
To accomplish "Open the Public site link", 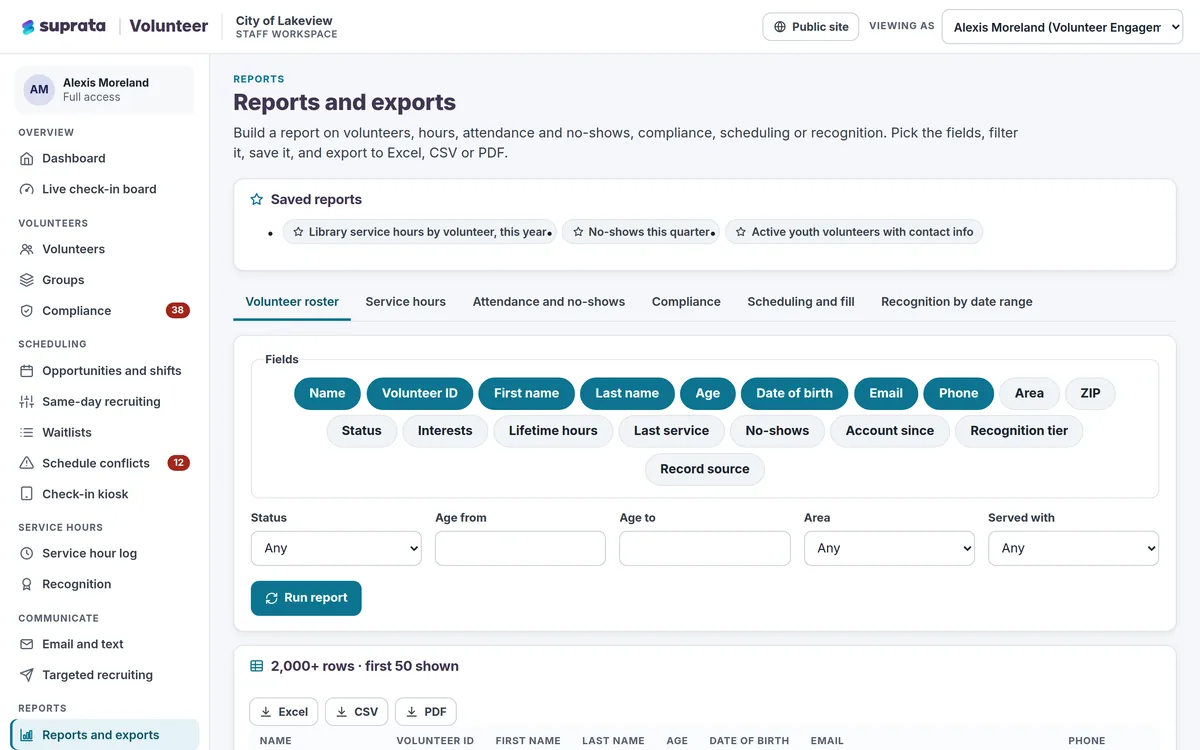I will coord(812,27).
